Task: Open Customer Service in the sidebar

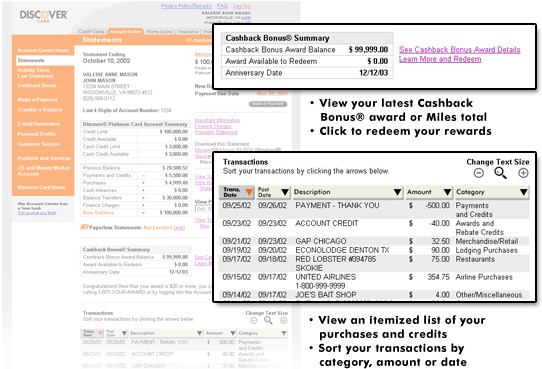Action: click(38, 144)
